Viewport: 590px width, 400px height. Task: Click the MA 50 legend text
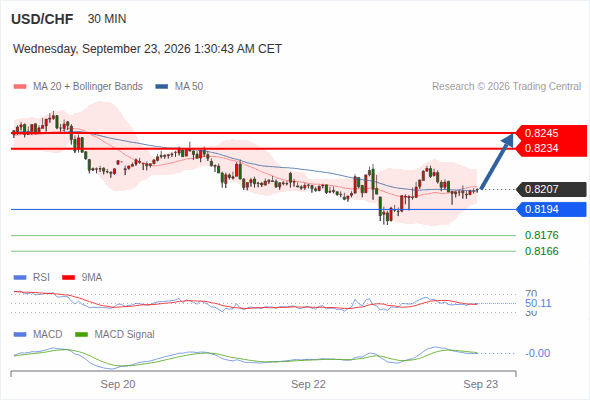click(189, 87)
